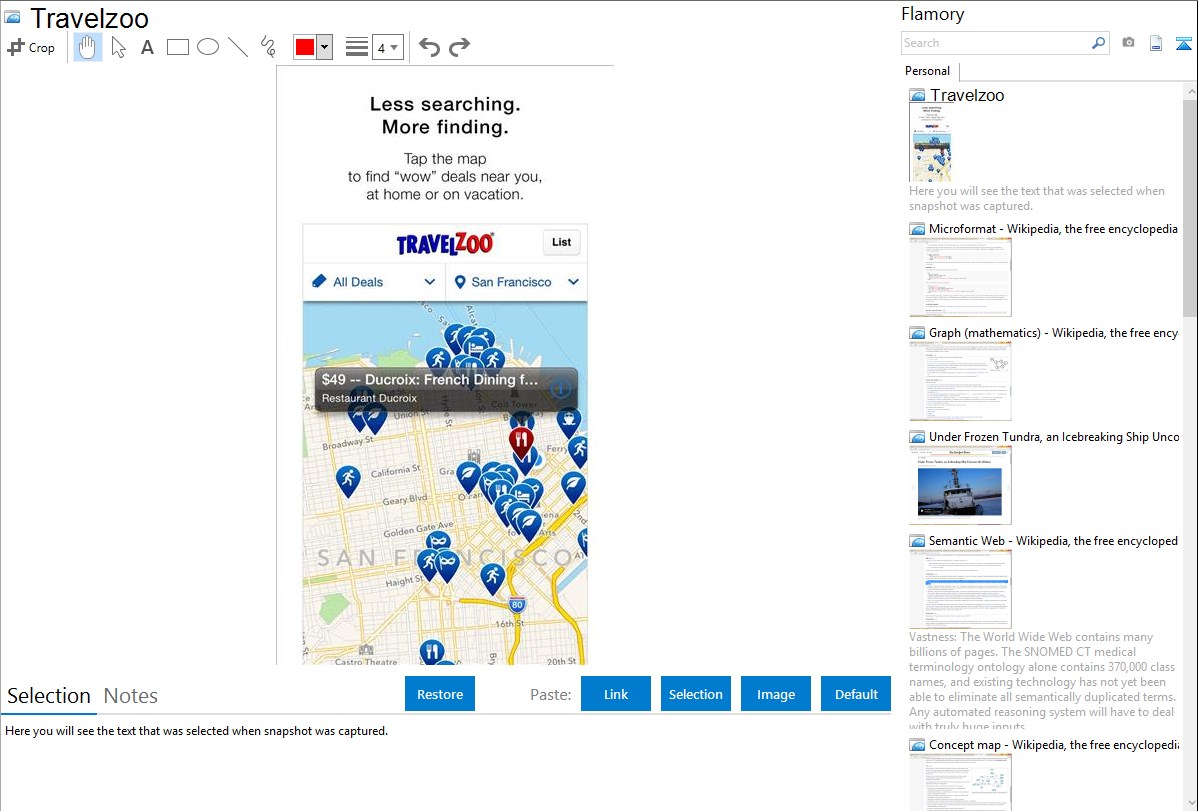The height and width of the screenshot is (811, 1198).
Task: Expand the San Francisco location dropdown
Action: tap(516, 282)
